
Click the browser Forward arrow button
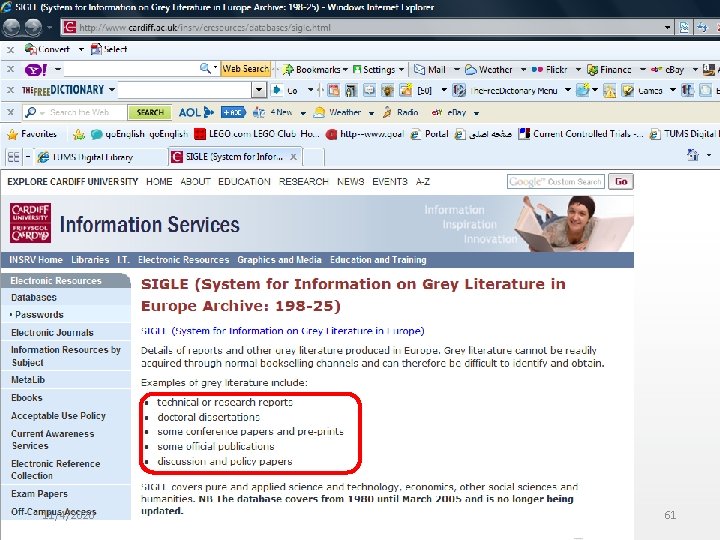(33, 28)
